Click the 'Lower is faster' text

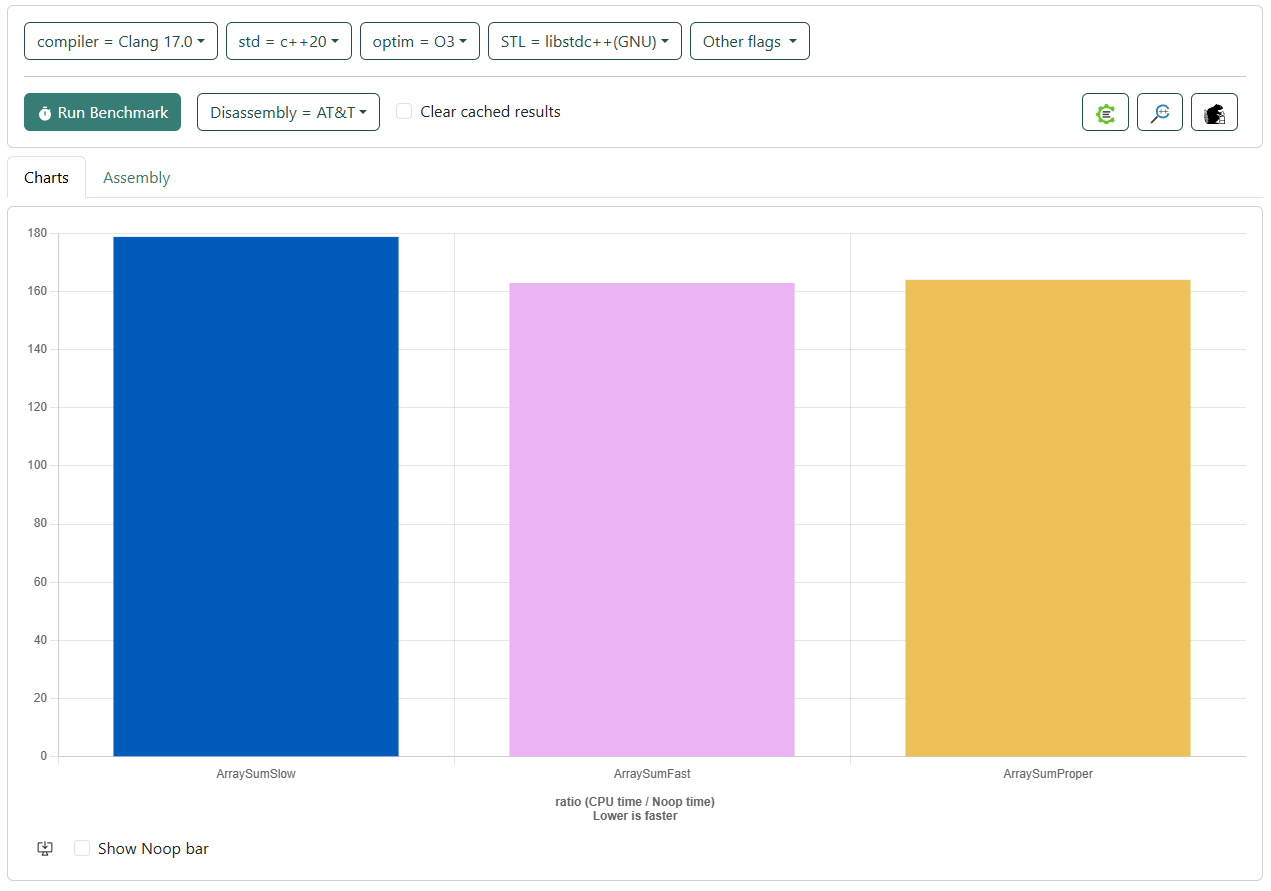point(635,816)
